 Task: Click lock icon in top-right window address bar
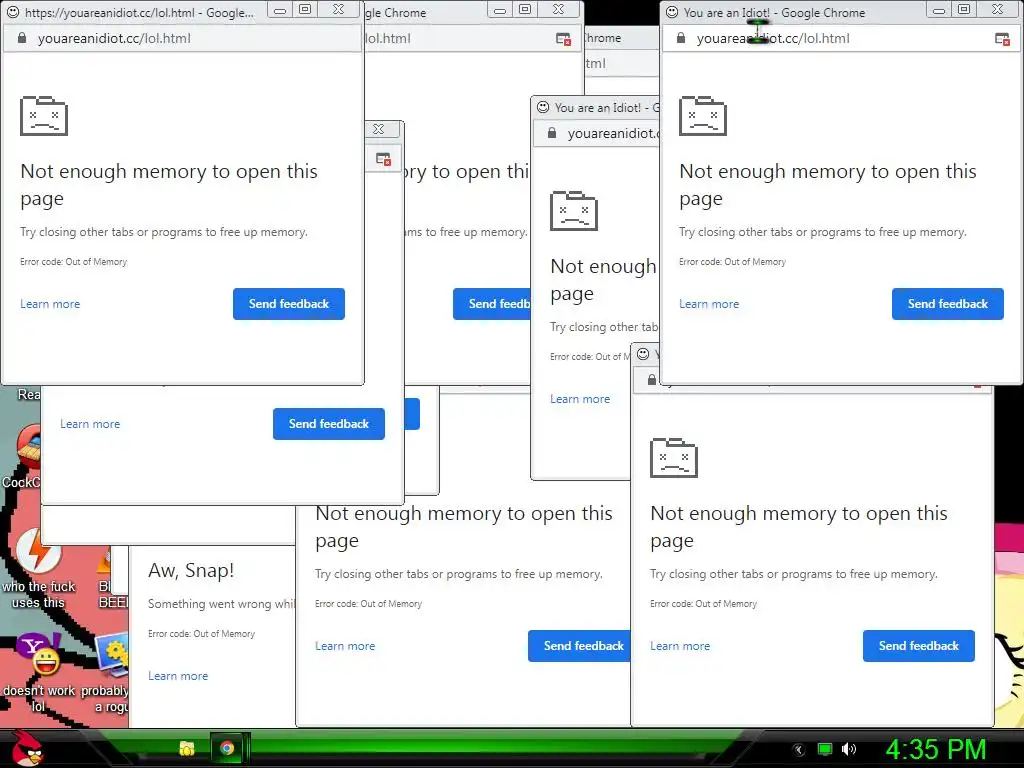tap(680, 39)
